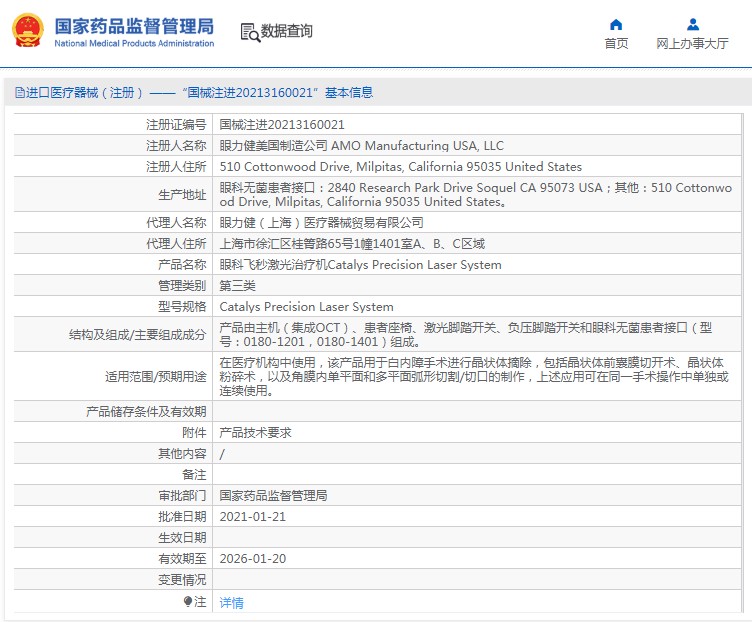Image resolution: width=752 pixels, height=622 pixels.
Task: Click the 进口医疗器械（注册）breadcrumb heading
Action: (x=85, y=93)
